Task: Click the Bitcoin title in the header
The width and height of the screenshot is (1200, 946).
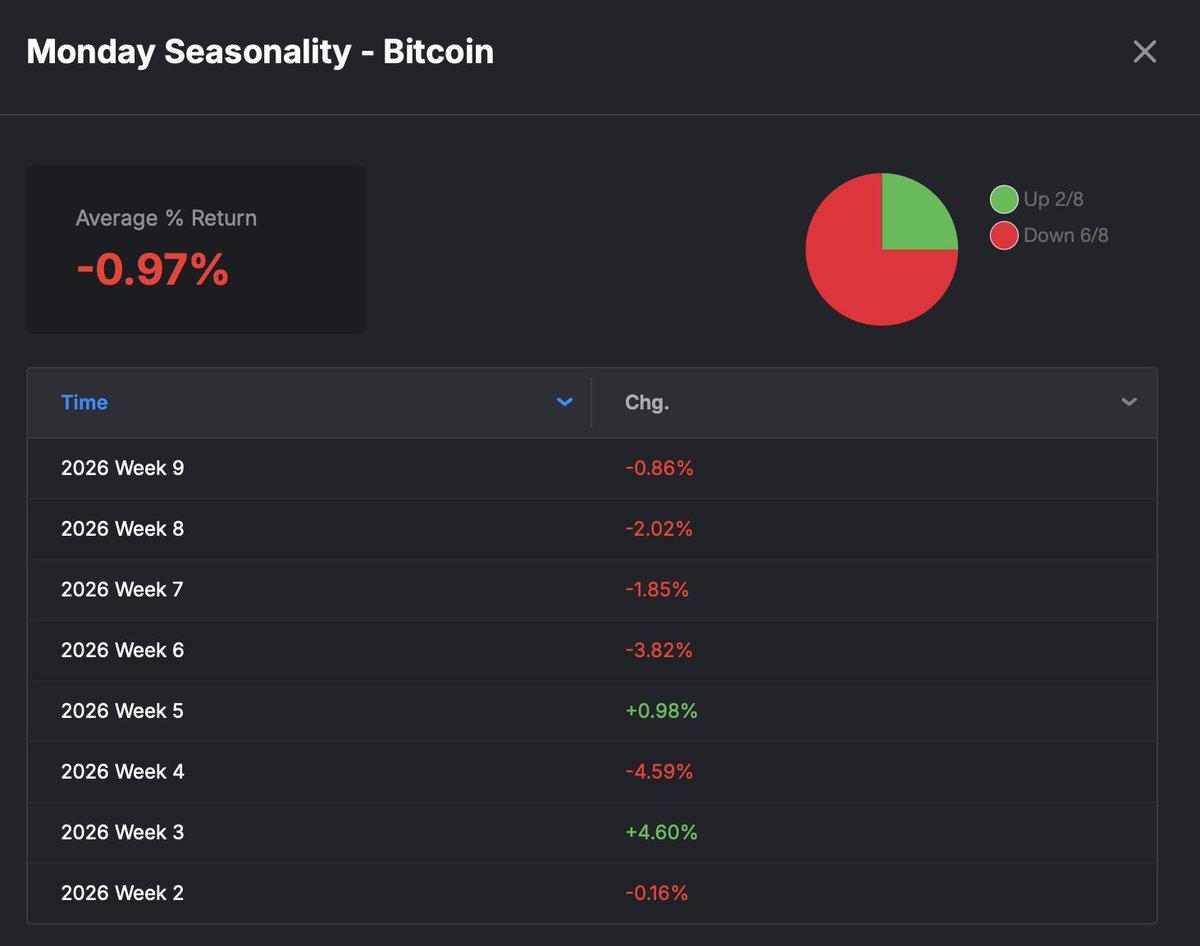Action: click(438, 52)
